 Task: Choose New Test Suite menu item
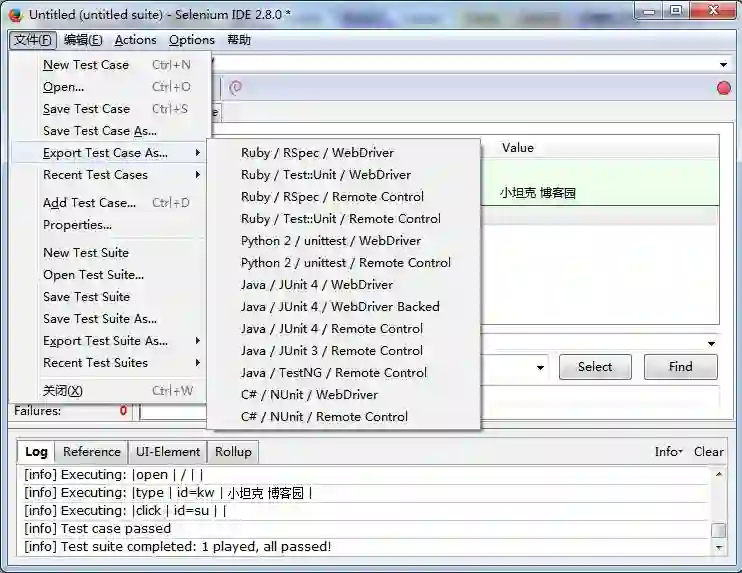(x=110, y=253)
